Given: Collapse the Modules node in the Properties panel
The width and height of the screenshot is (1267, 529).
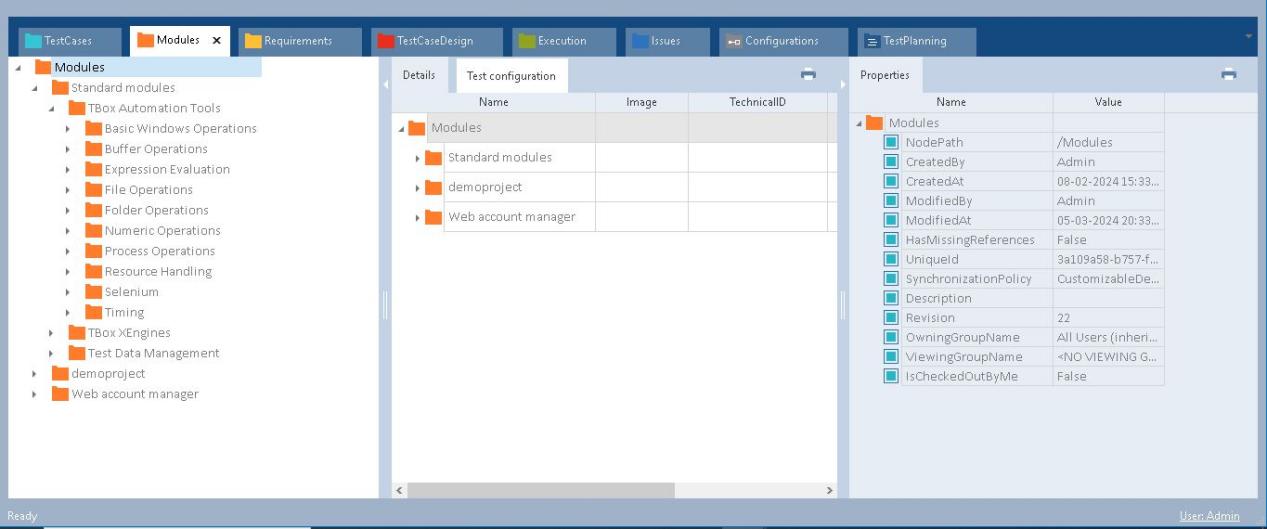Looking at the screenshot, I should point(859,123).
